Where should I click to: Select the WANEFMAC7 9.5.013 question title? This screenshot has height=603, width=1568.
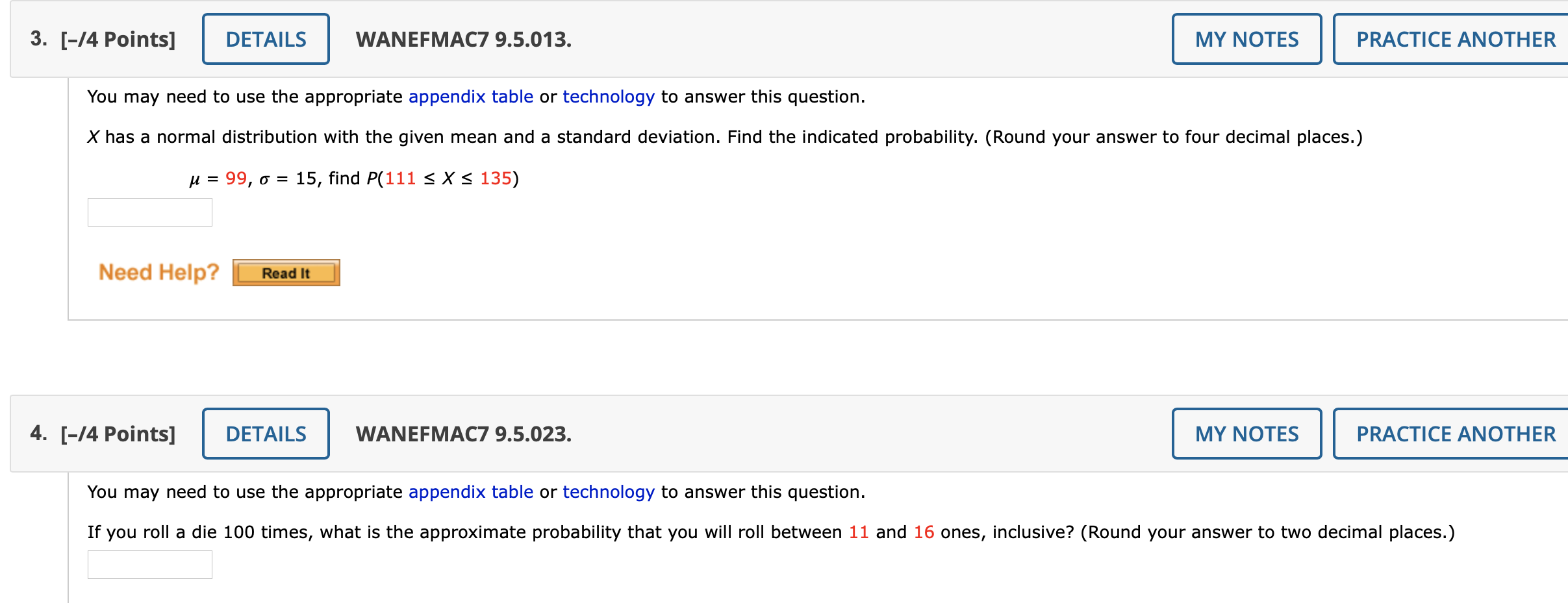pos(462,39)
